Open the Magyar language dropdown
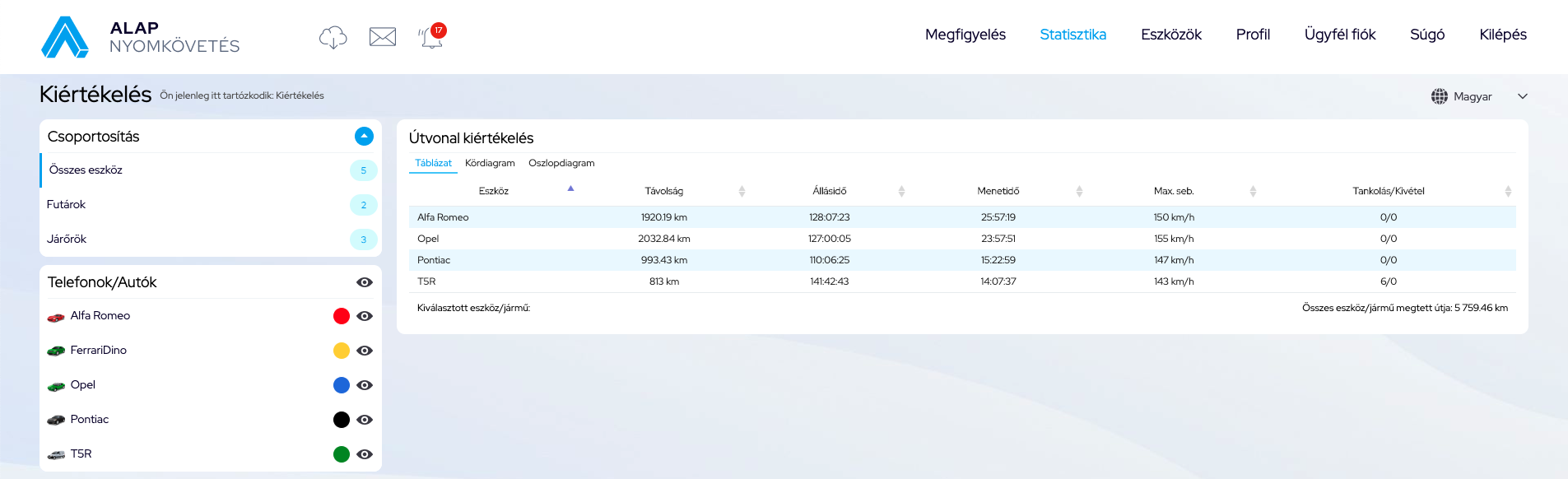The width and height of the screenshot is (1568, 479). [x=1522, y=96]
